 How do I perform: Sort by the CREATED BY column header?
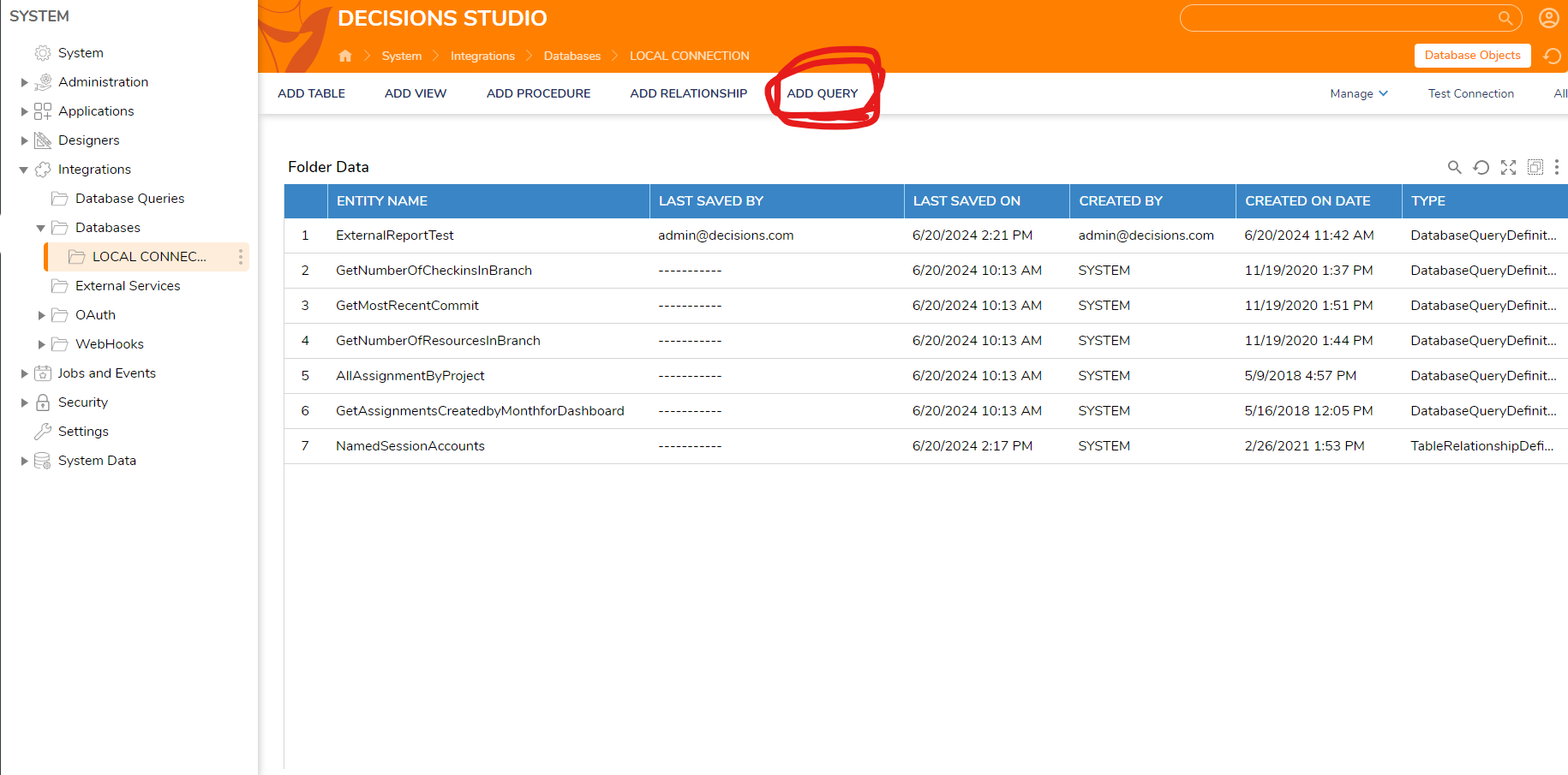click(1152, 201)
